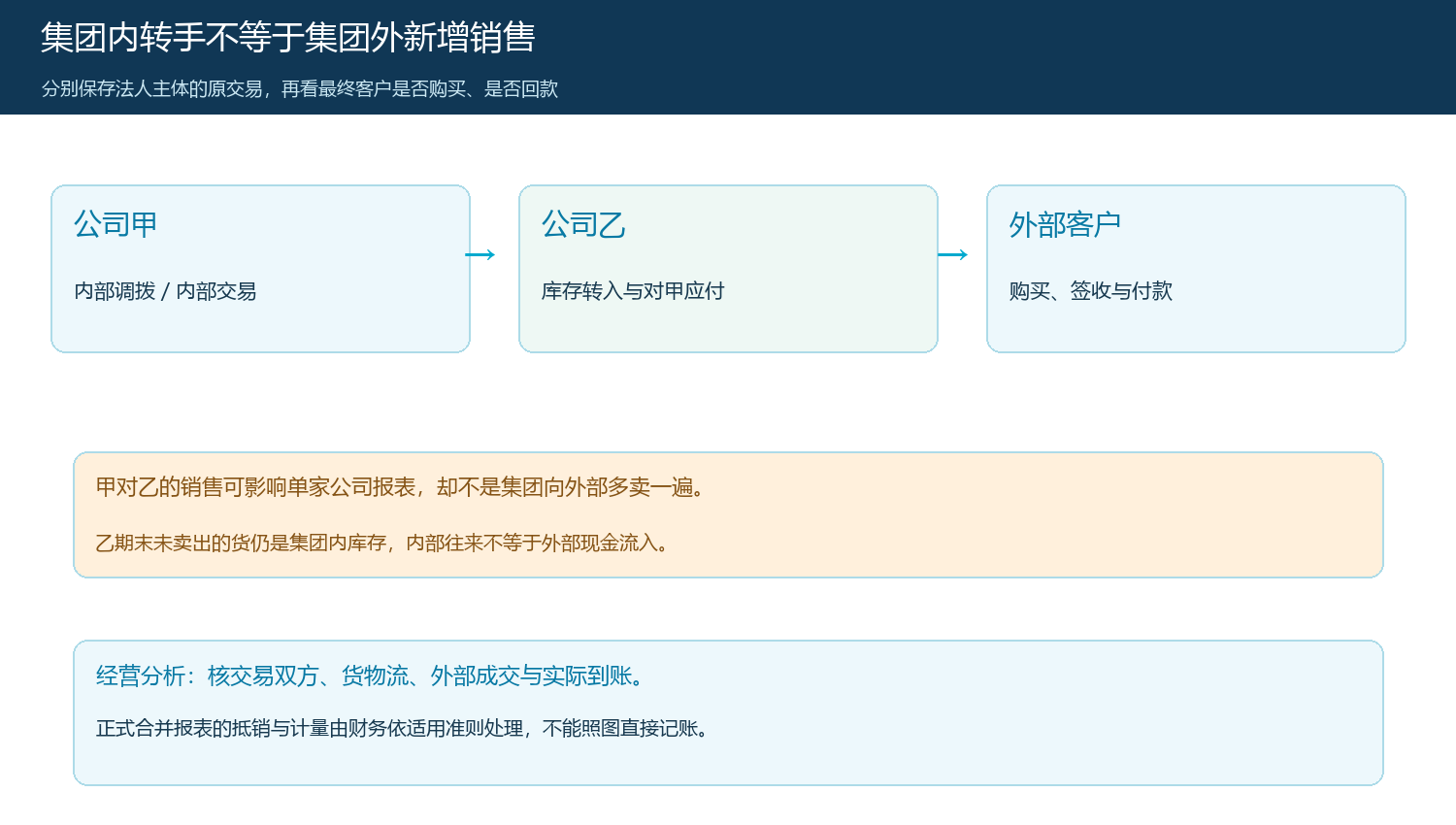
Task: Select the 公司乙 card heading
Action: pyautogui.click(x=583, y=225)
